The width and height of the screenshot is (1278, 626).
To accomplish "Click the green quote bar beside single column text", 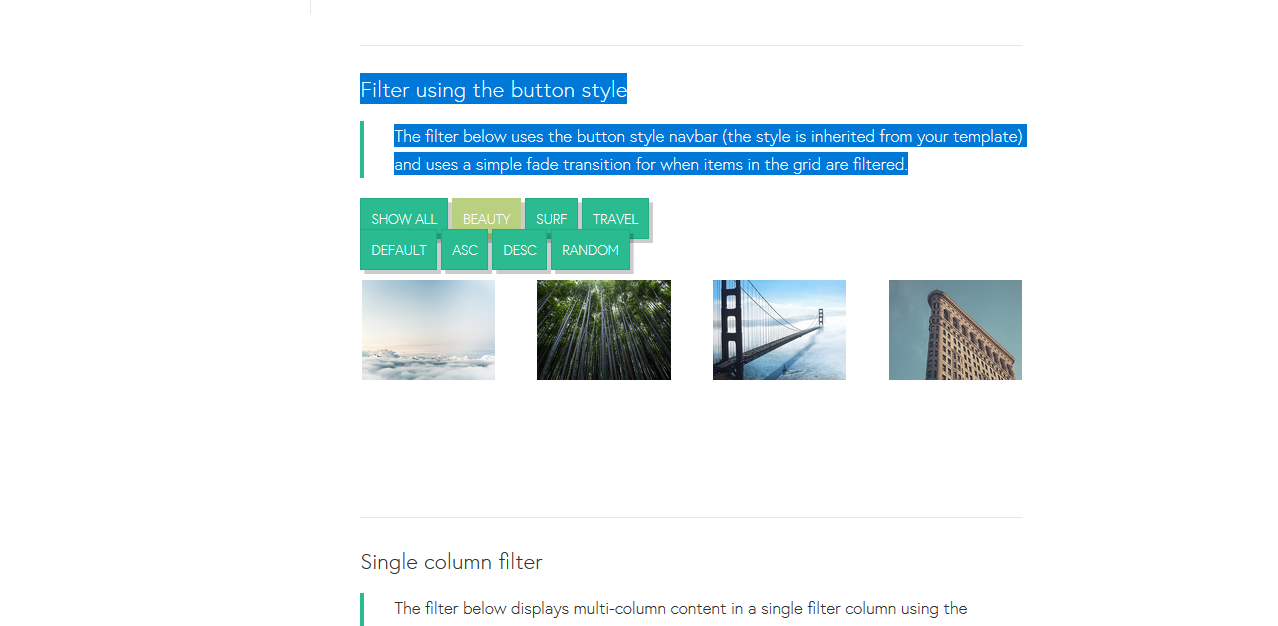I will pyautogui.click(x=362, y=609).
